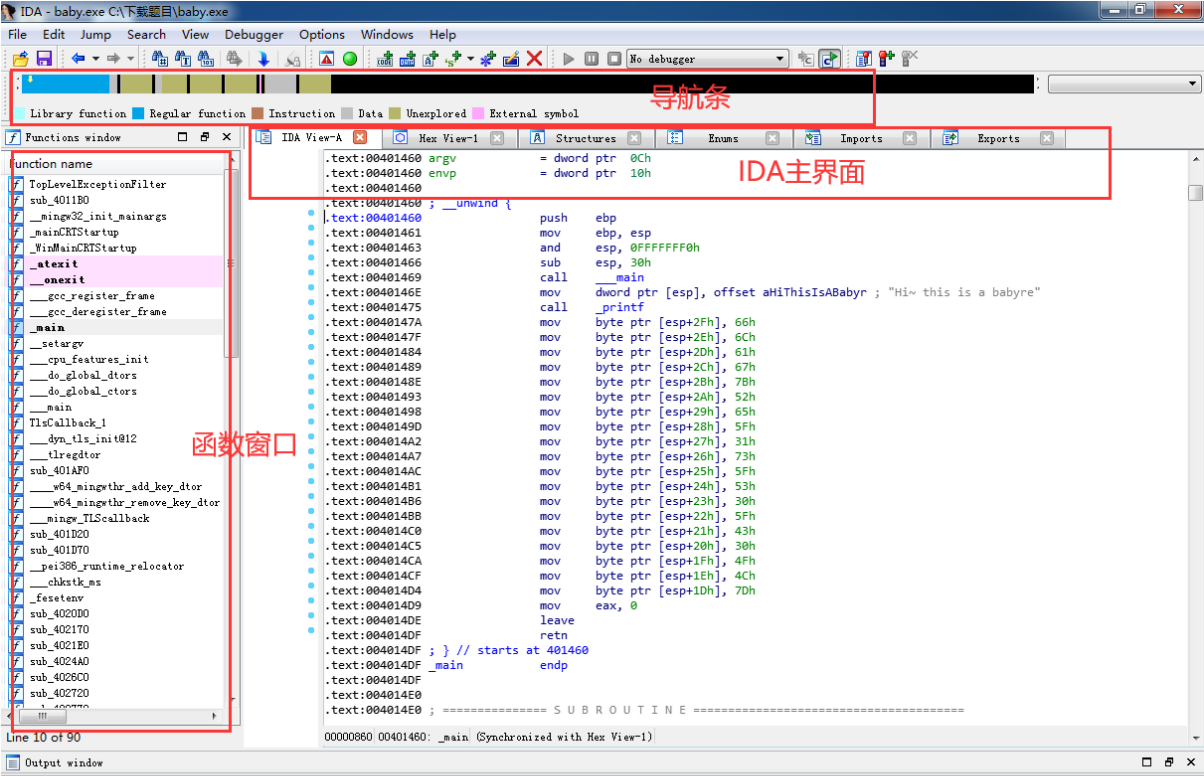Switch to the Structures tab
The width and height of the screenshot is (1204, 776).
(x=586, y=138)
